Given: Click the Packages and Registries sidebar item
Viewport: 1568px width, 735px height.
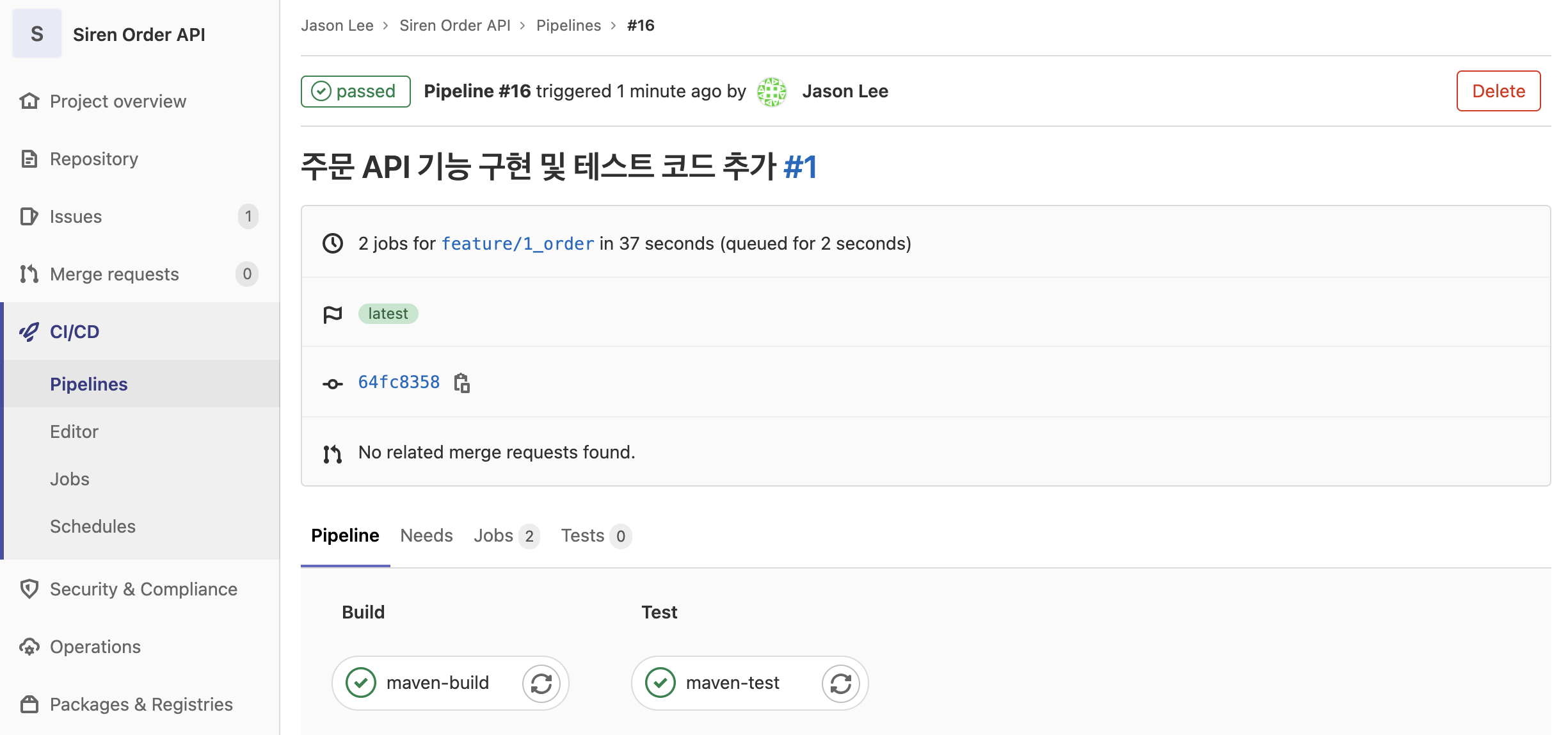Looking at the screenshot, I should [x=141, y=702].
